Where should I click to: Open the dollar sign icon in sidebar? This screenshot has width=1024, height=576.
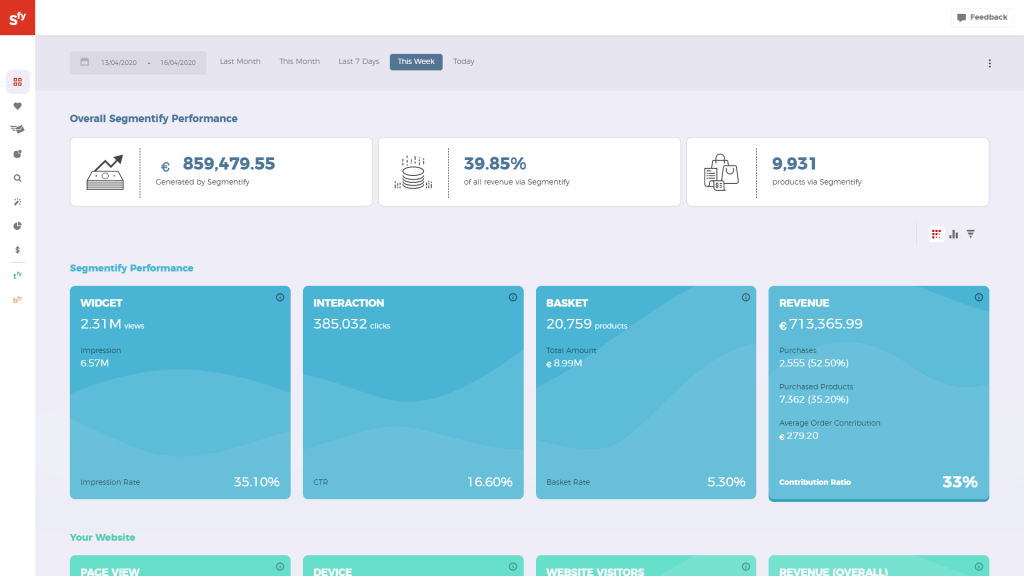18,250
